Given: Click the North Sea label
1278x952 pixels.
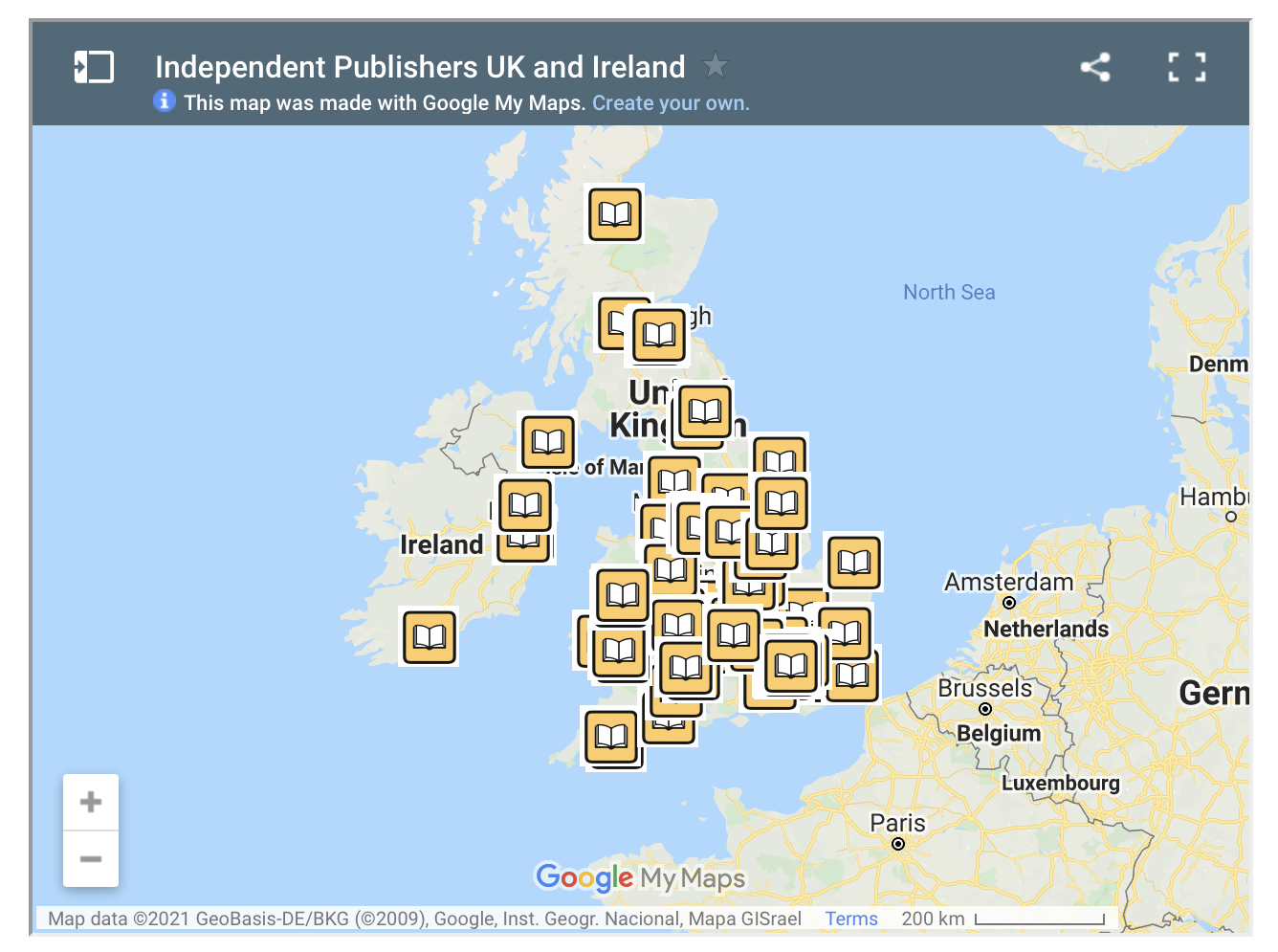Looking at the screenshot, I should (949, 292).
